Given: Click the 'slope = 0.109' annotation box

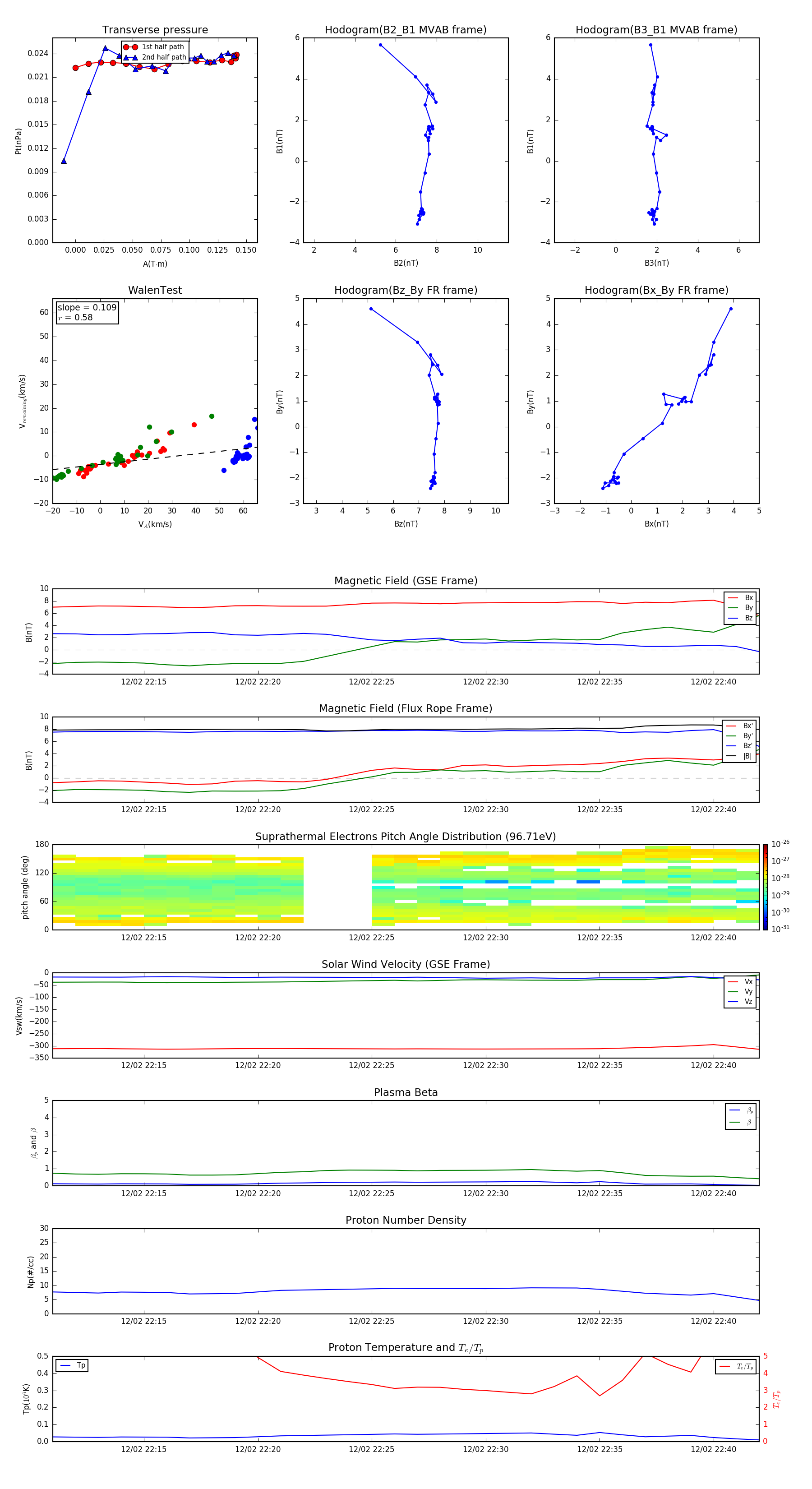Looking at the screenshot, I should click(87, 312).
